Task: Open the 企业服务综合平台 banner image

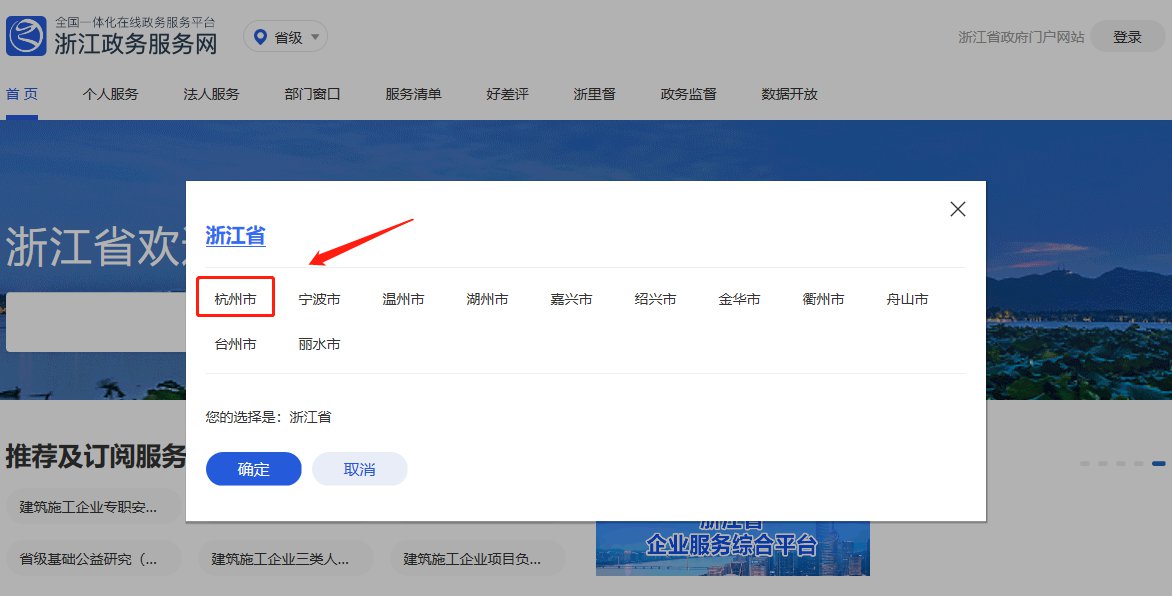Action: pyautogui.click(x=732, y=547)
